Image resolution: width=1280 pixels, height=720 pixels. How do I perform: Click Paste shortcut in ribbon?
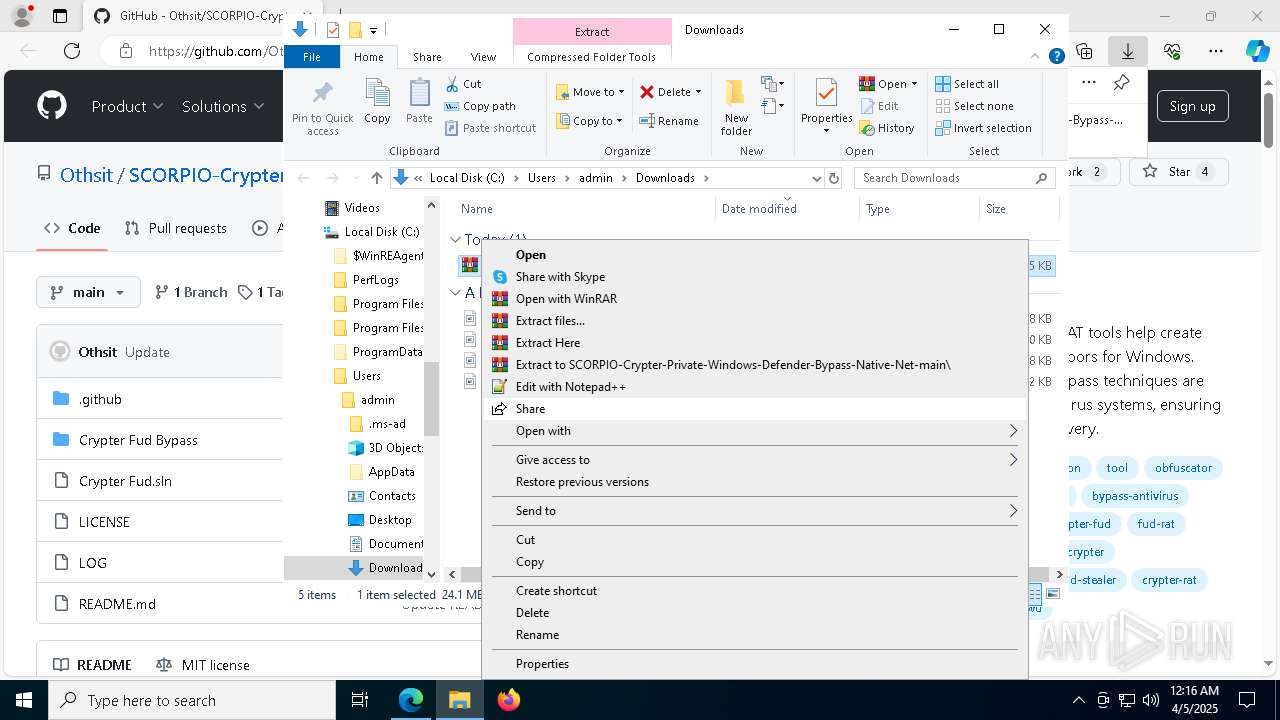point(490,128)
